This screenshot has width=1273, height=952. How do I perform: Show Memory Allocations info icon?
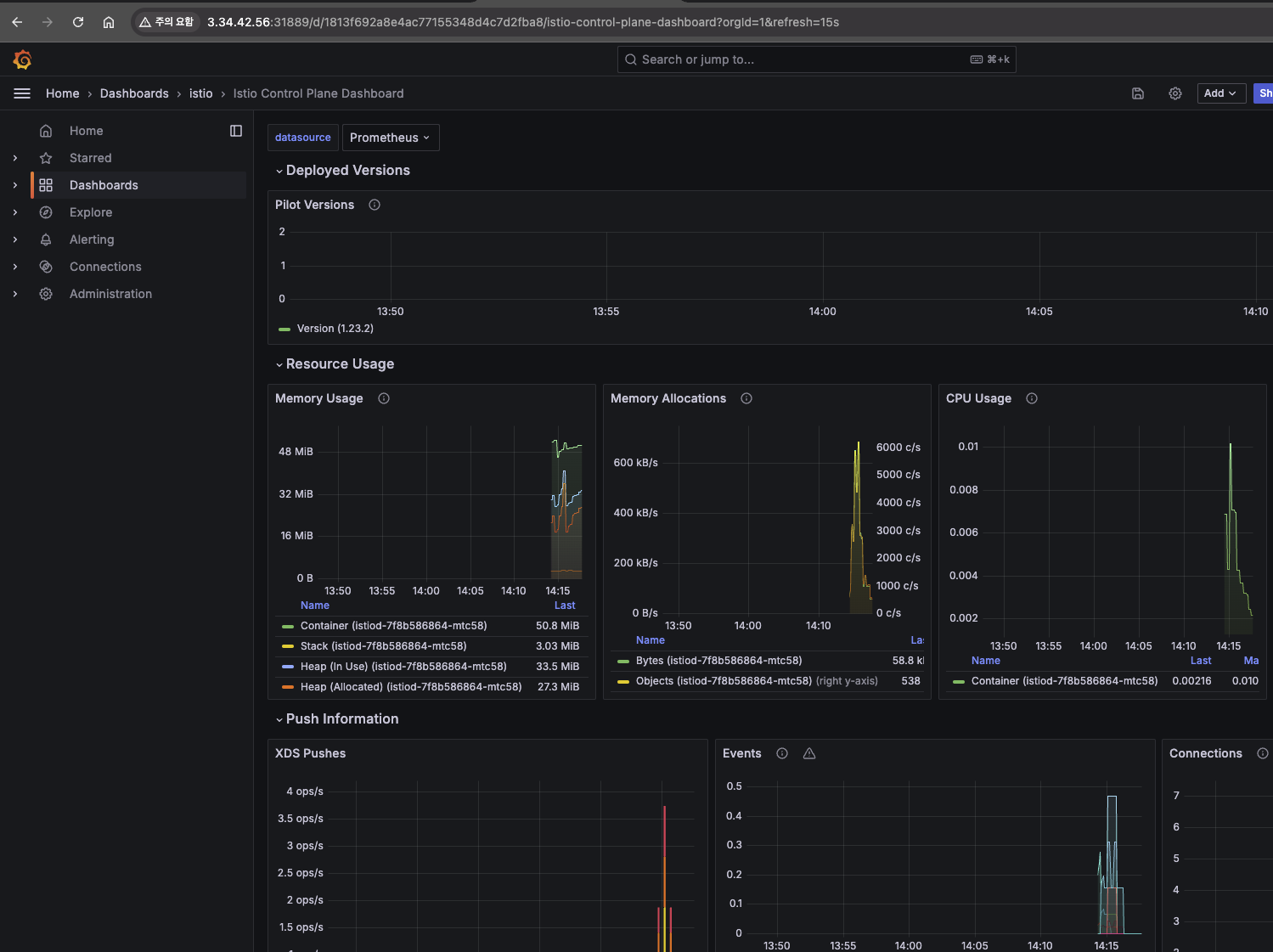pyautogui.click(x=746, y=398)
